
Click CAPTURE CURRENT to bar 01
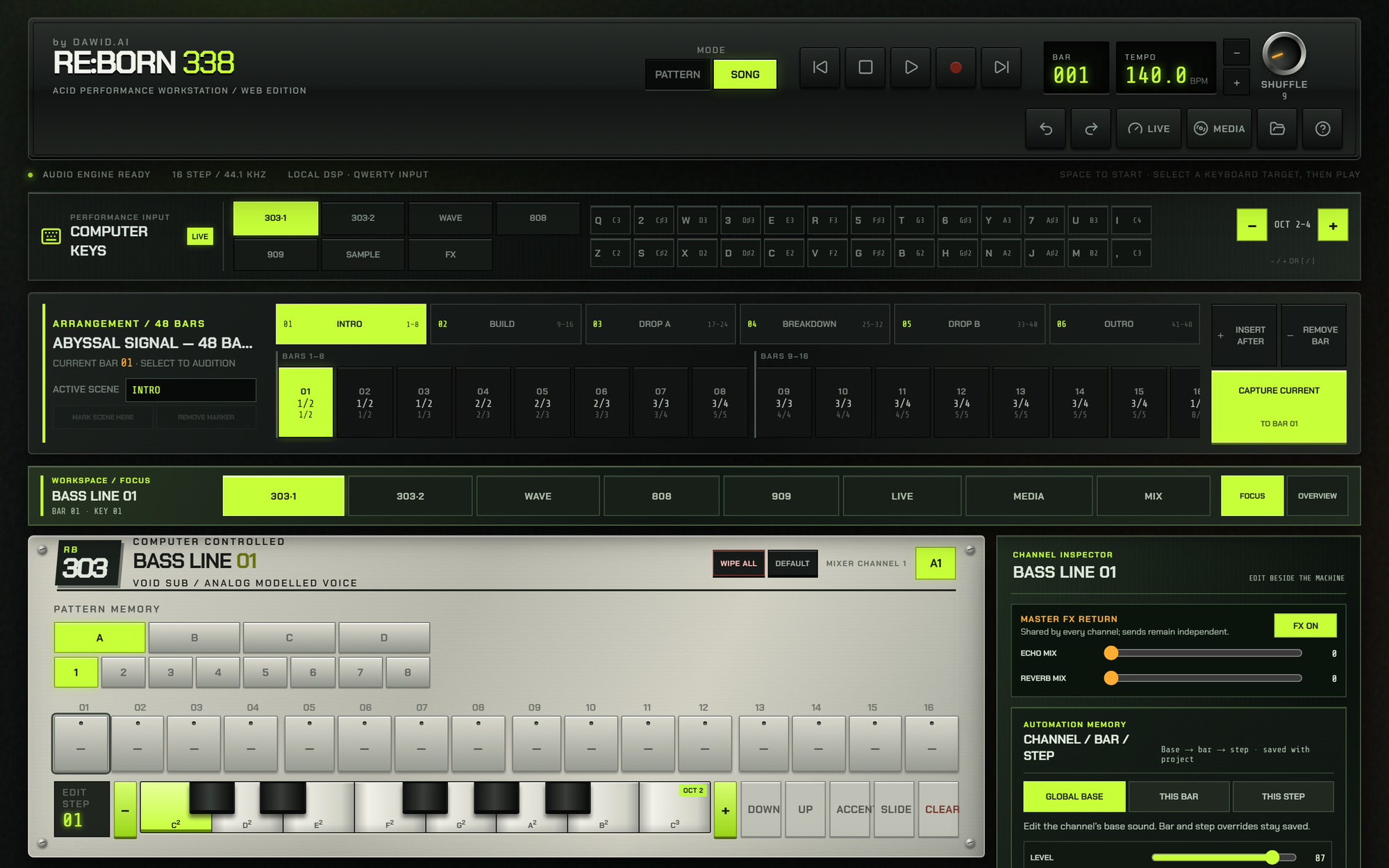click(1279, 406)
